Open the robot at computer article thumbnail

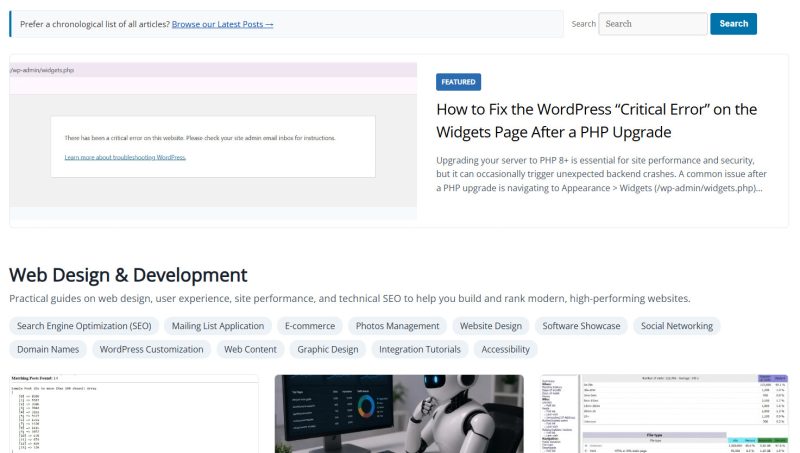(x=399, y=414)
